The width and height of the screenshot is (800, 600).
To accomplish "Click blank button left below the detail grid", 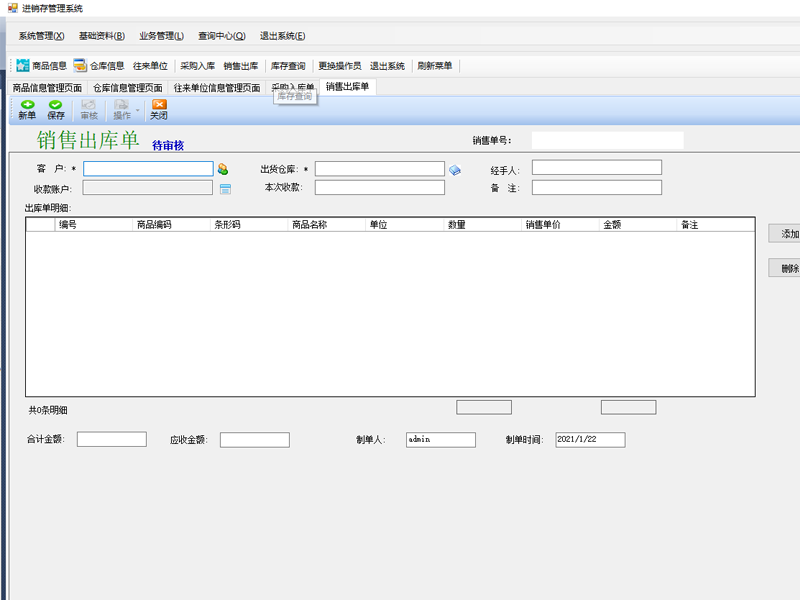I will coord(484,407).
